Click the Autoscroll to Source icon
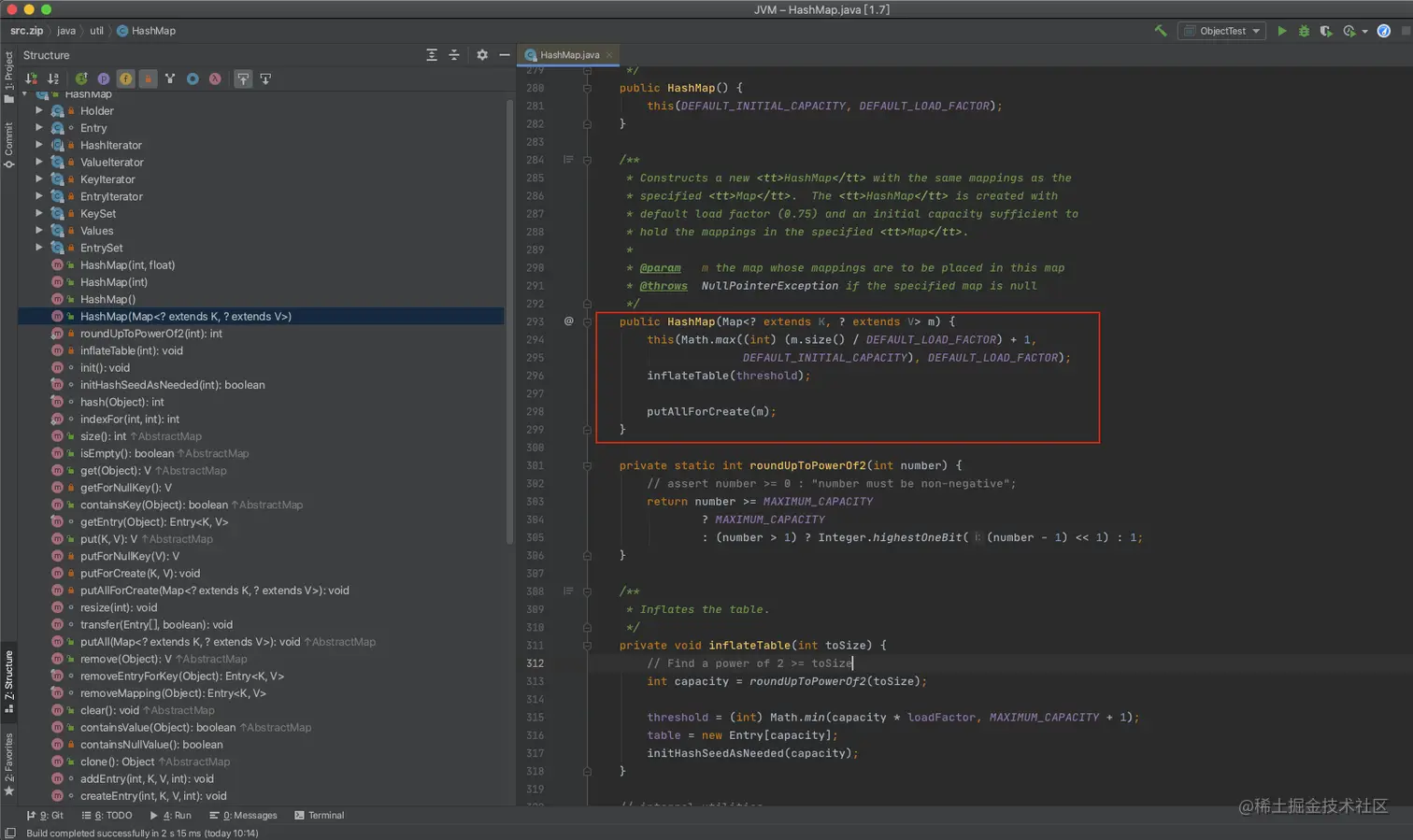 [x=243, y=78]
